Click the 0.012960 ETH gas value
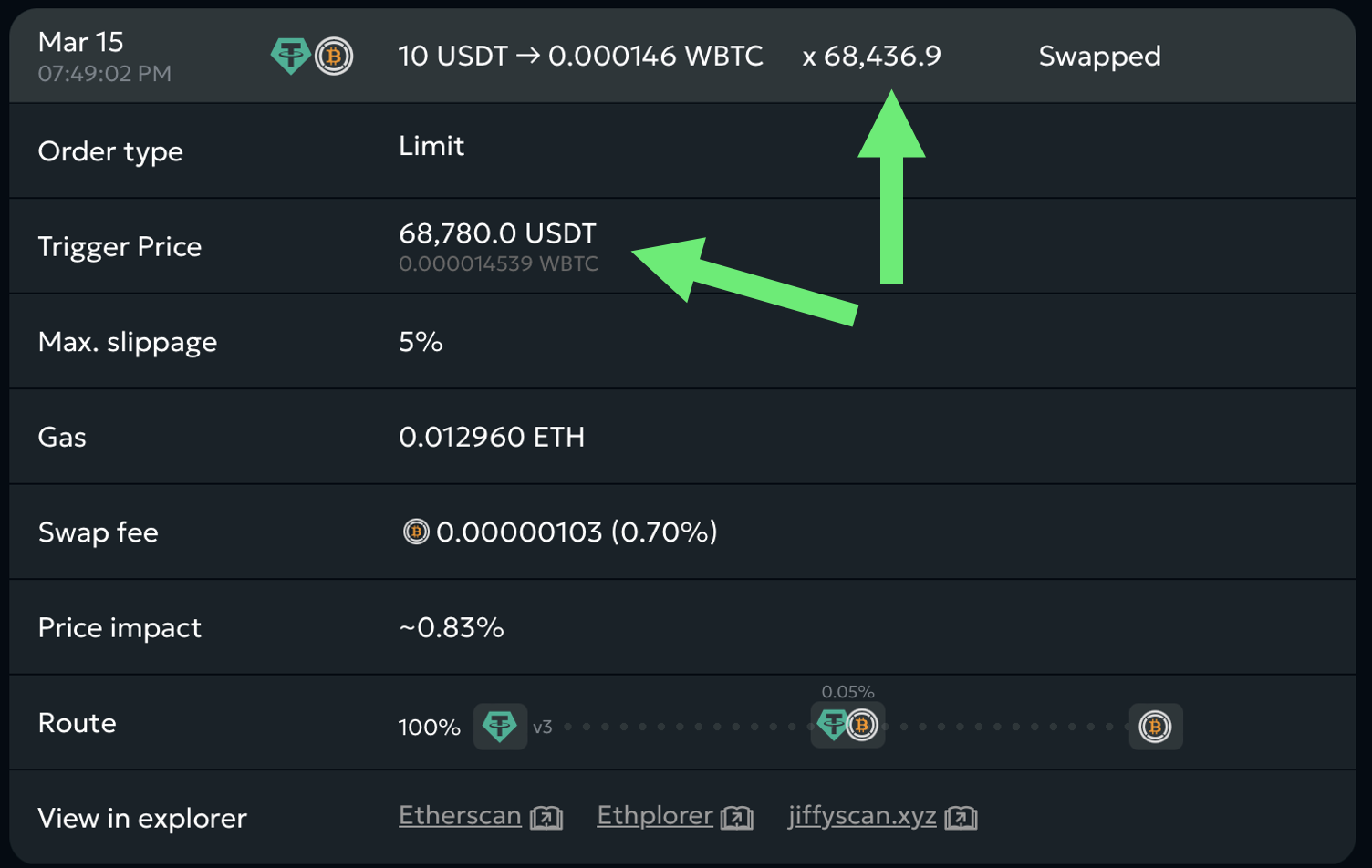The width and height of the screenshot is (1372, 868). coord(492,438)
